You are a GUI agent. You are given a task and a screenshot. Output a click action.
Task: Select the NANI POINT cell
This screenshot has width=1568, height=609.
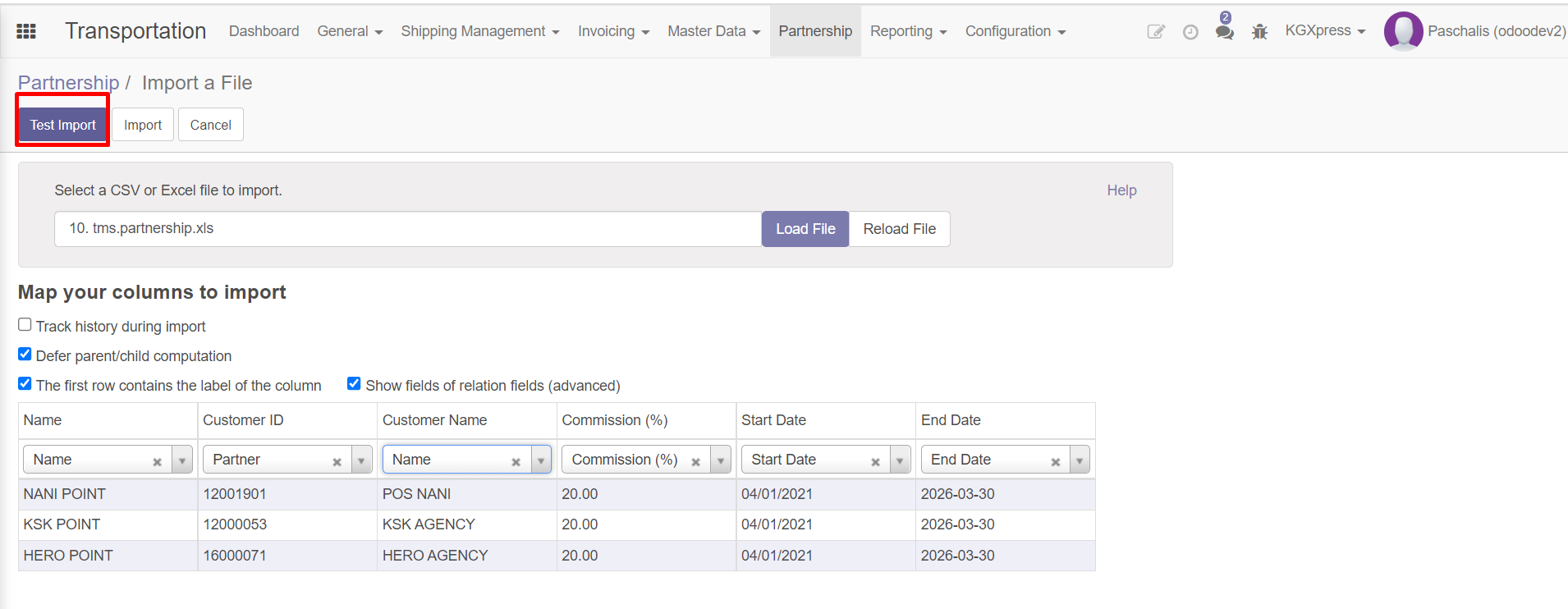108,494
